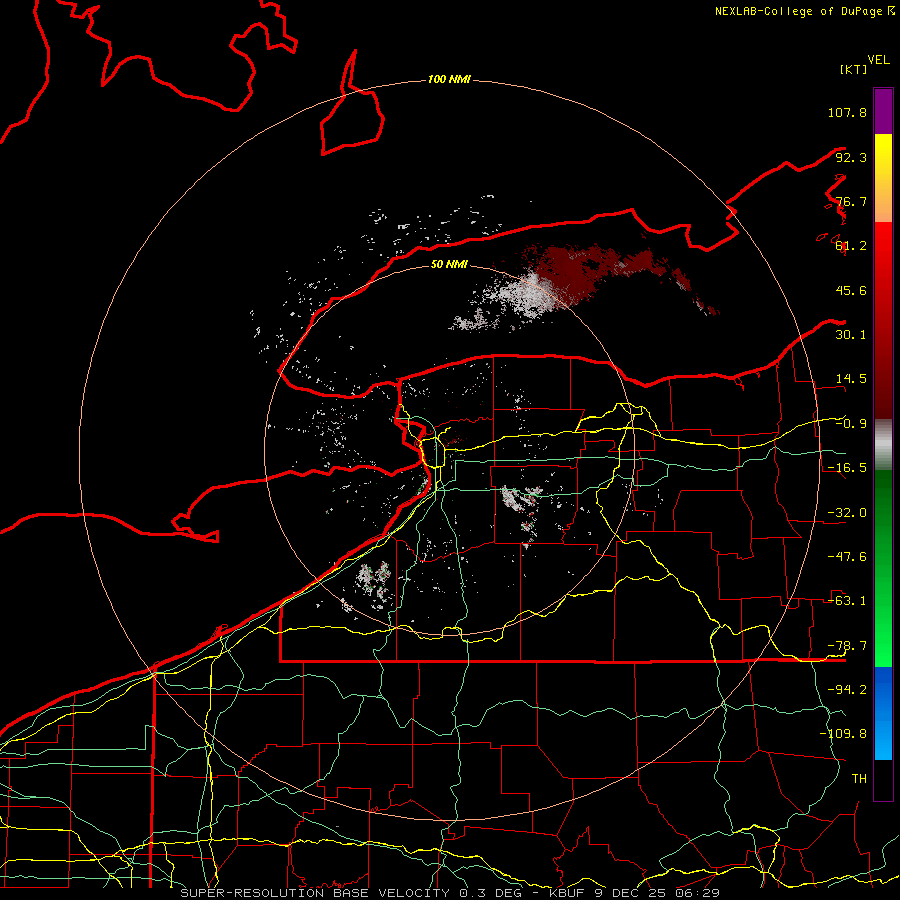The height and width of the screenshot is (900, 900).
Task: Click the 92.3 legend value
Action: (x=851, y=157)
